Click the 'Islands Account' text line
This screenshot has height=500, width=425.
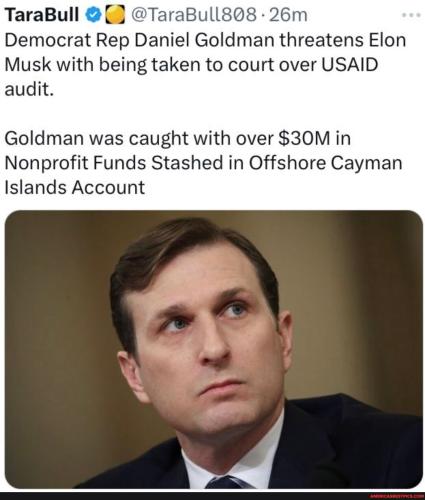75,187
